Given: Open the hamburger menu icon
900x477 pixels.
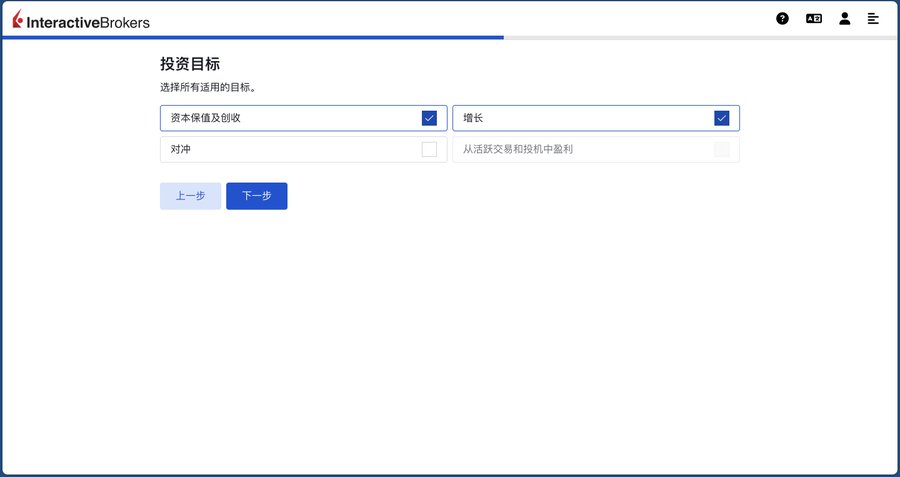Looking at the screenshot, I should point(873,18).
